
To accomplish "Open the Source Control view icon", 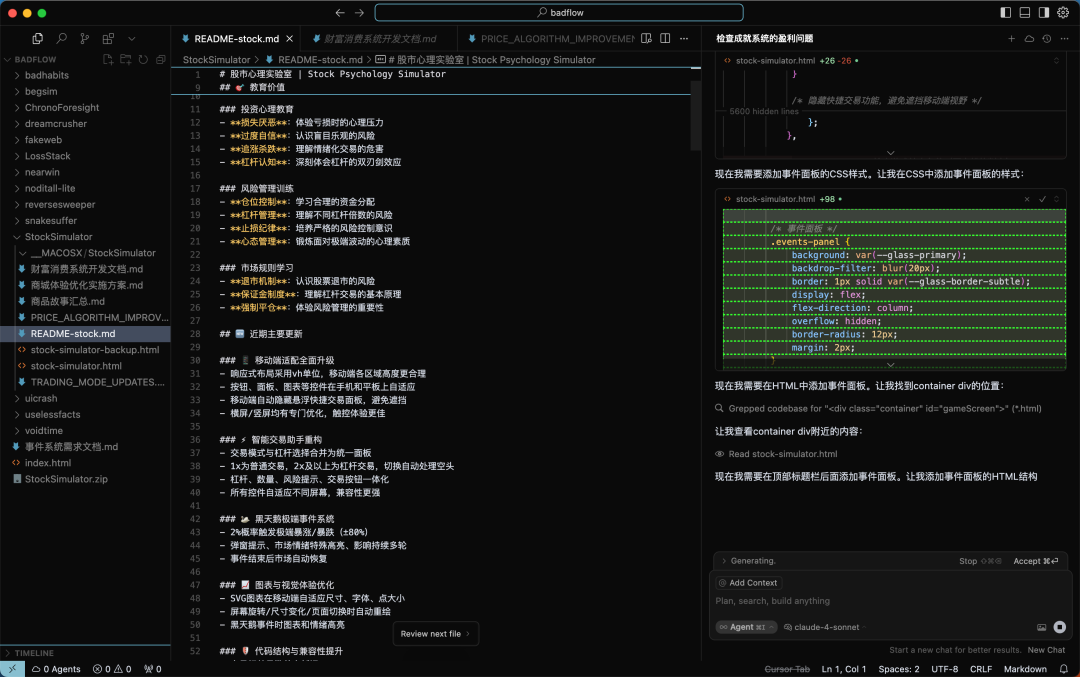I will coord(85,39).
